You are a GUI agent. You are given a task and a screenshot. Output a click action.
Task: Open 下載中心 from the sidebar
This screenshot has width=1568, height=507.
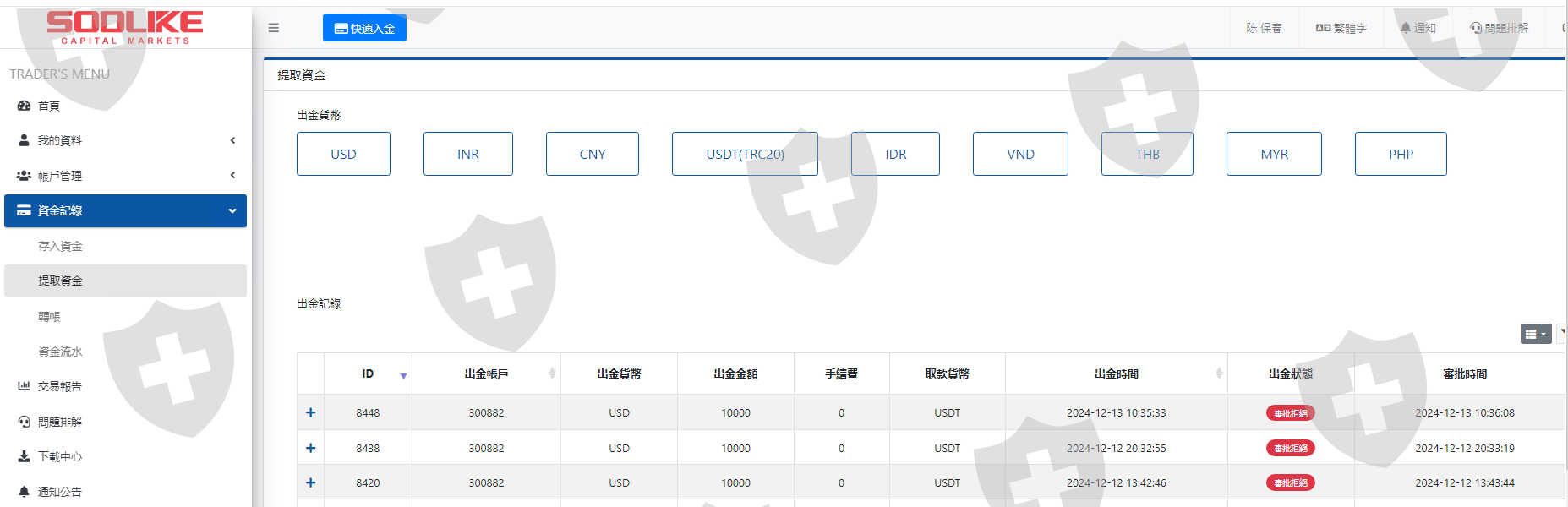click(x=59, y=456)
